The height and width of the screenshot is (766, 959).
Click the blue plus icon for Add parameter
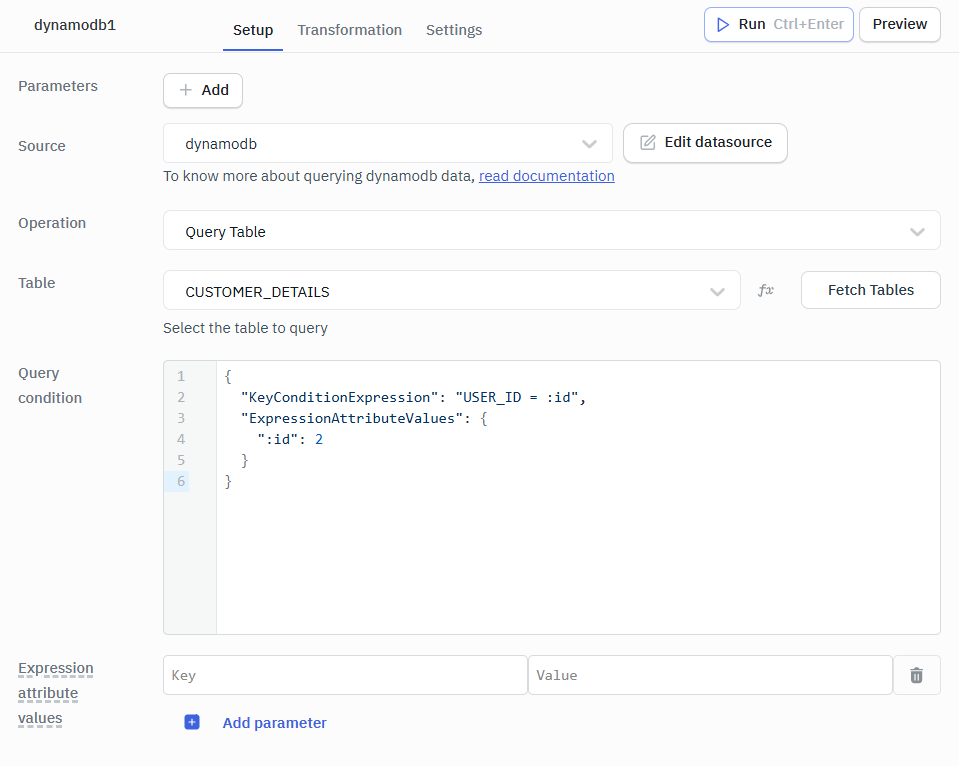pos(192,723)
